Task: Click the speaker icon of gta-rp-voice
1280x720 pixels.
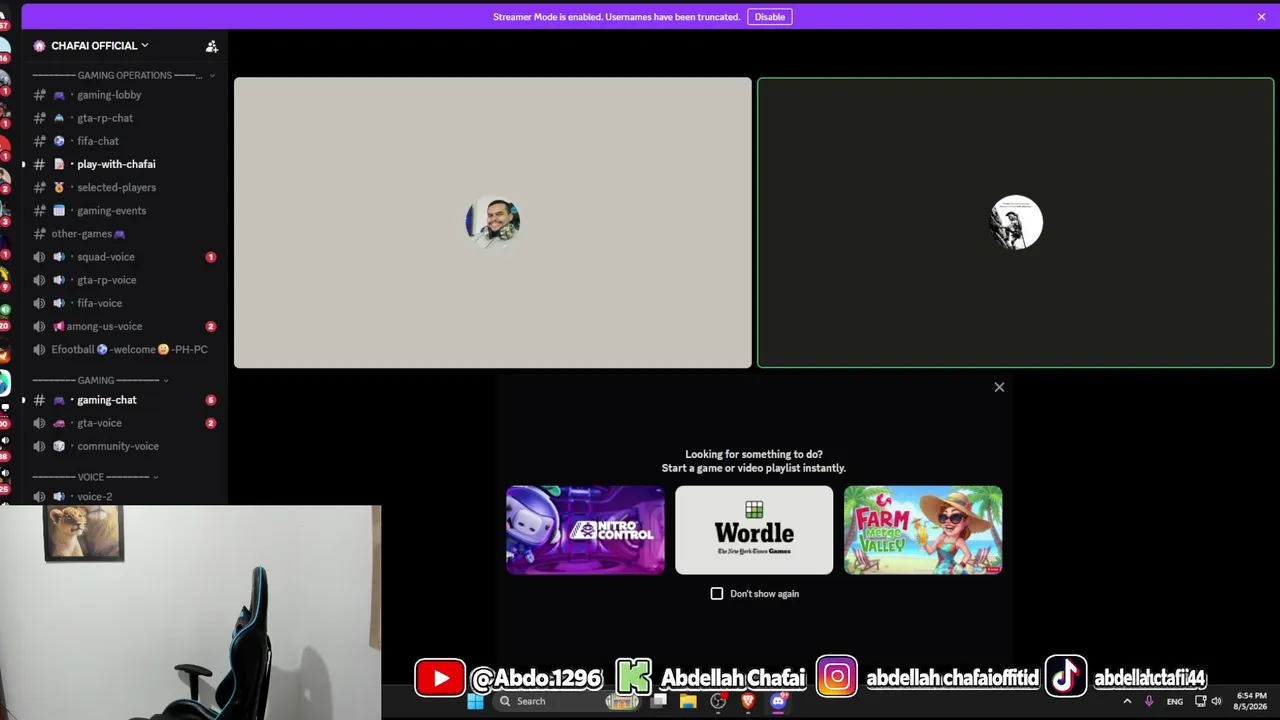Action: pyautogui.click(x=39, y=280)
